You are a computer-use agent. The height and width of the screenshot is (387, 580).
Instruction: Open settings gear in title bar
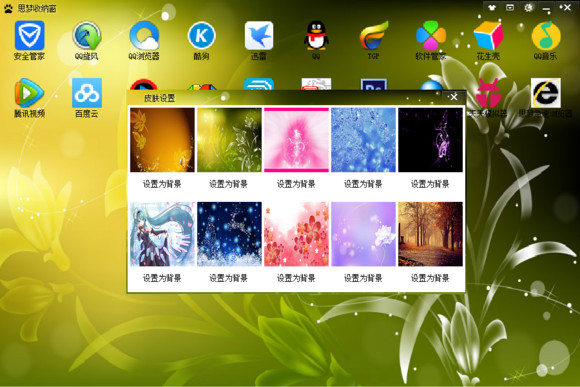click(529, 7)
